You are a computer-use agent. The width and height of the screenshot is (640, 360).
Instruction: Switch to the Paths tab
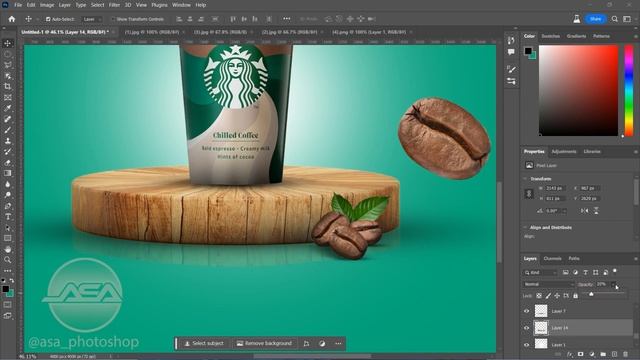(574, 259)
